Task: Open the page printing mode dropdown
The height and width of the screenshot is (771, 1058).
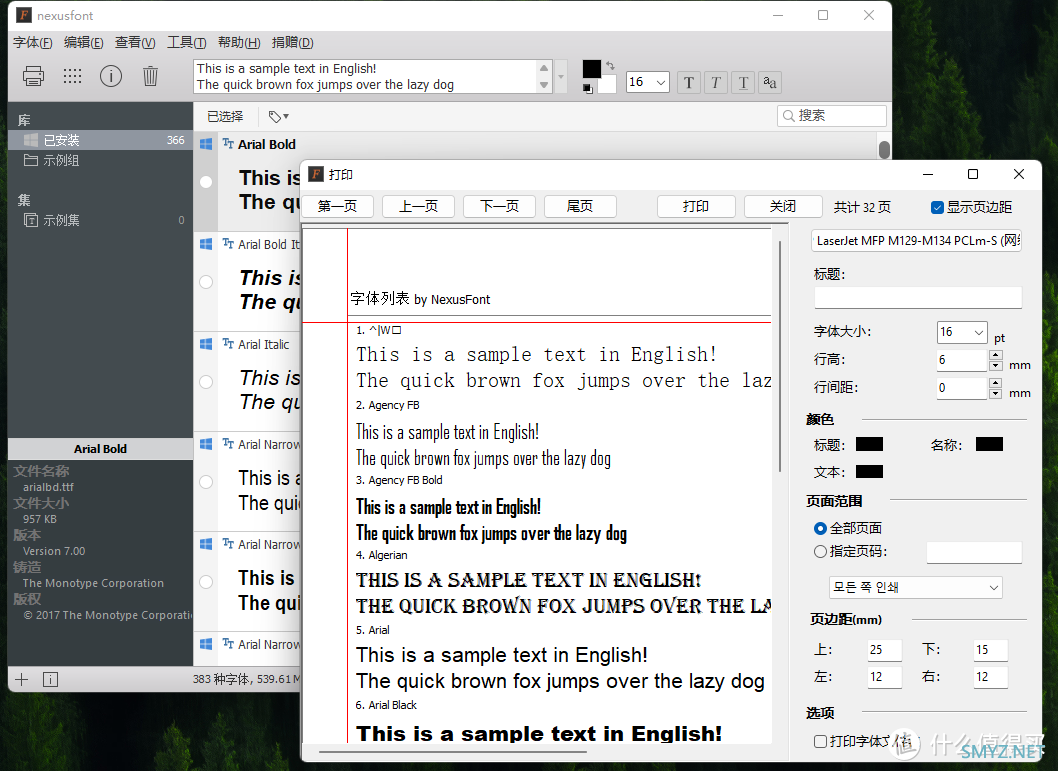Action: (915, 587)
